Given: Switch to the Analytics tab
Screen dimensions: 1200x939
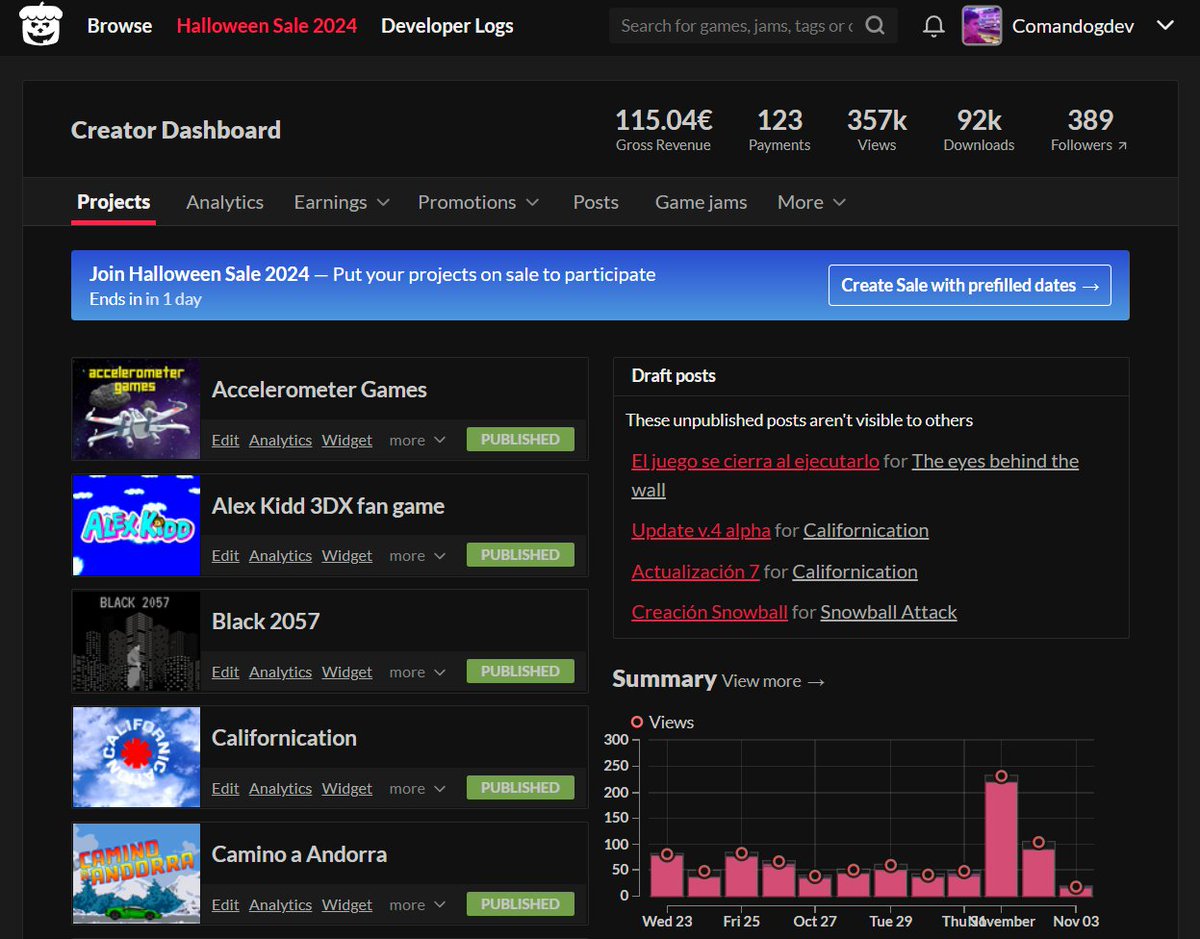Looking at the screenshot, I should 225,202.
